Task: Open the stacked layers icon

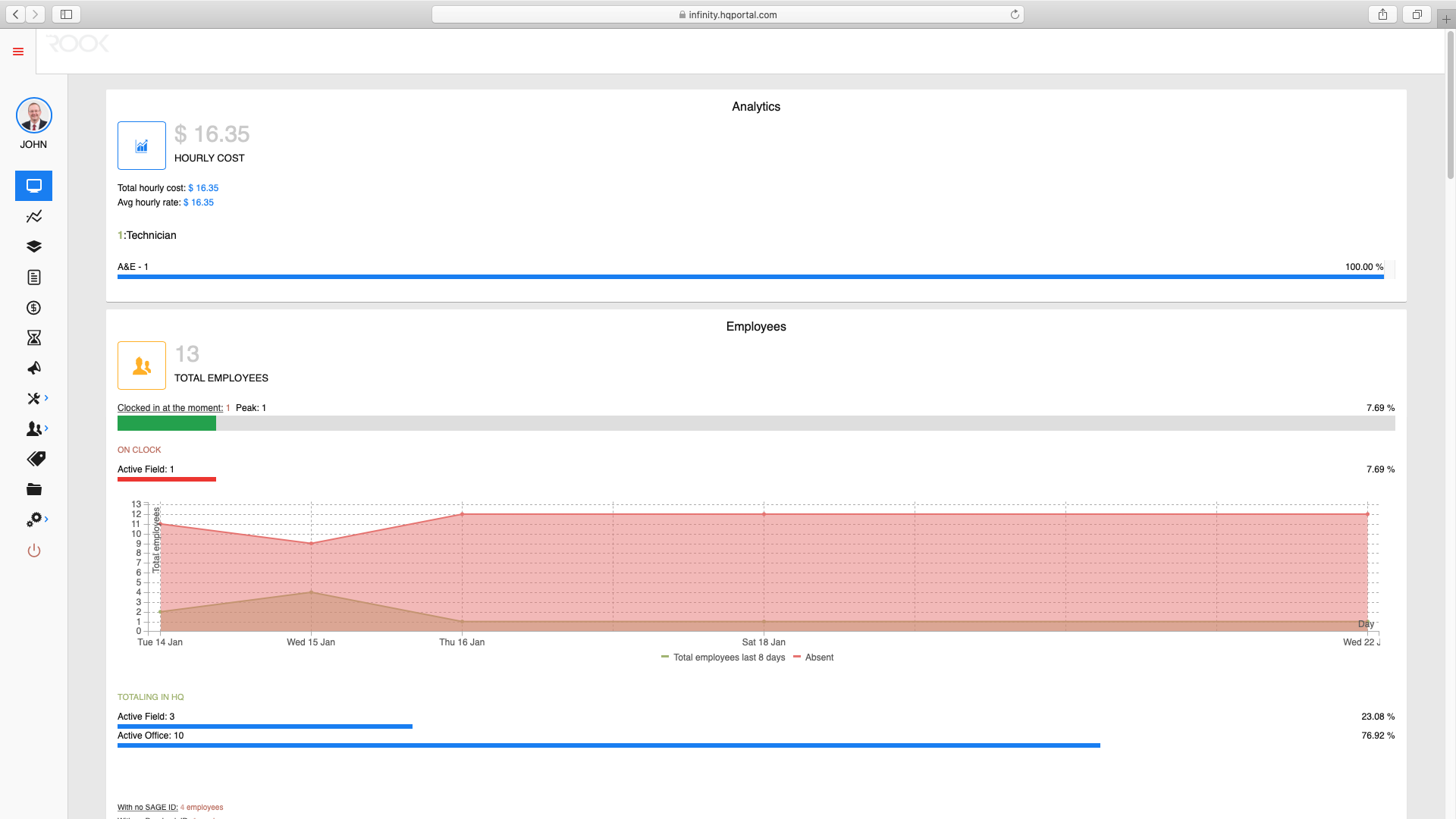Action: pos(33,247)
